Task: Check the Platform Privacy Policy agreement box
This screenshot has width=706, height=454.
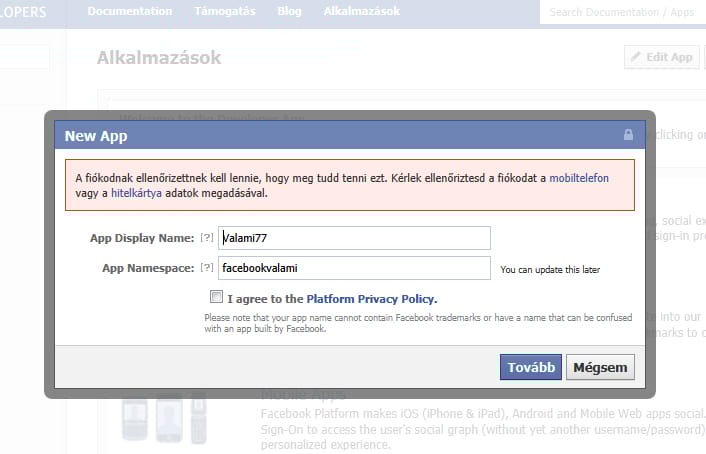Action: point(216,296)
